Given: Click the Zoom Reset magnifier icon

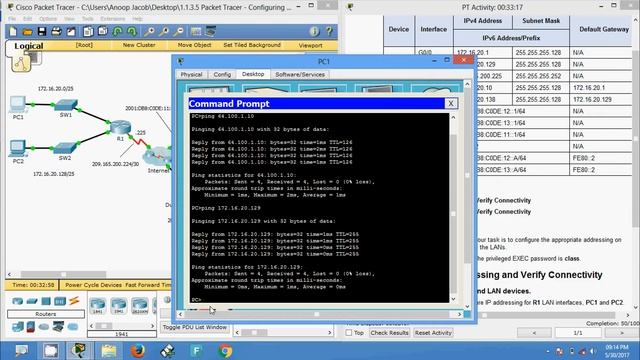Looking at the screenshot, I should tap(164, 31).
